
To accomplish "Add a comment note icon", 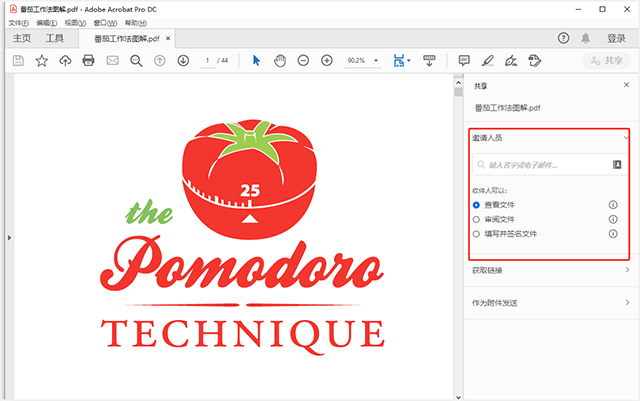I will click(464, 61).
